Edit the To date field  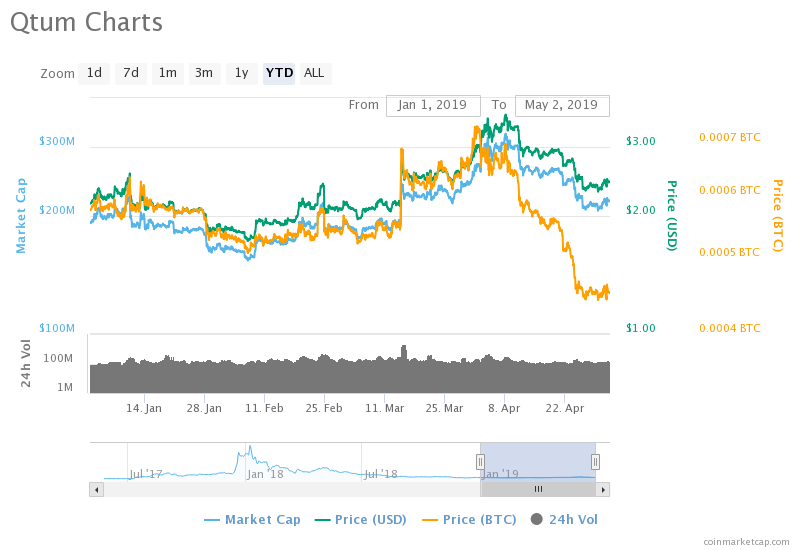coord(562,106)
